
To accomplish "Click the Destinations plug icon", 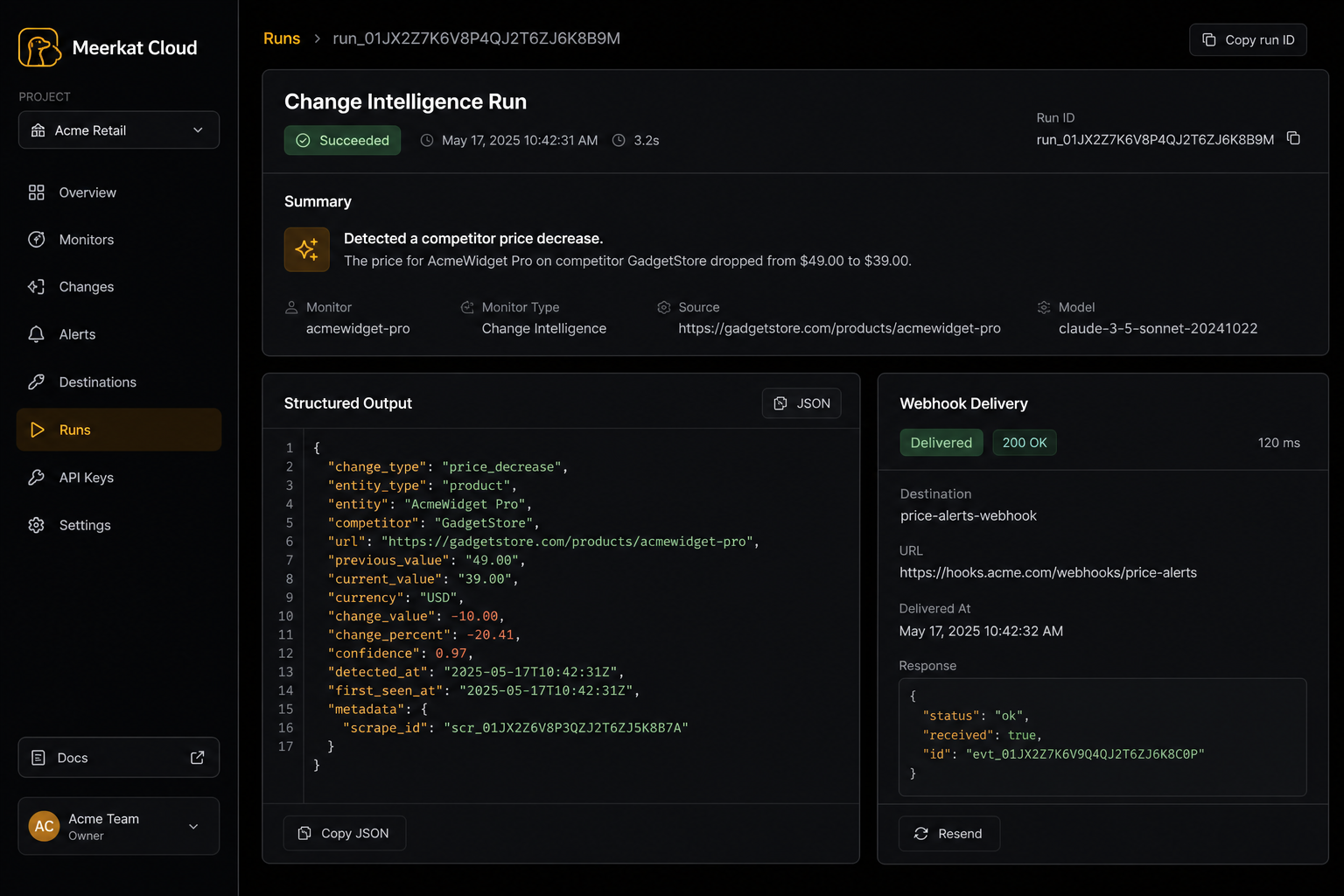I will click(x=36, y=382).
